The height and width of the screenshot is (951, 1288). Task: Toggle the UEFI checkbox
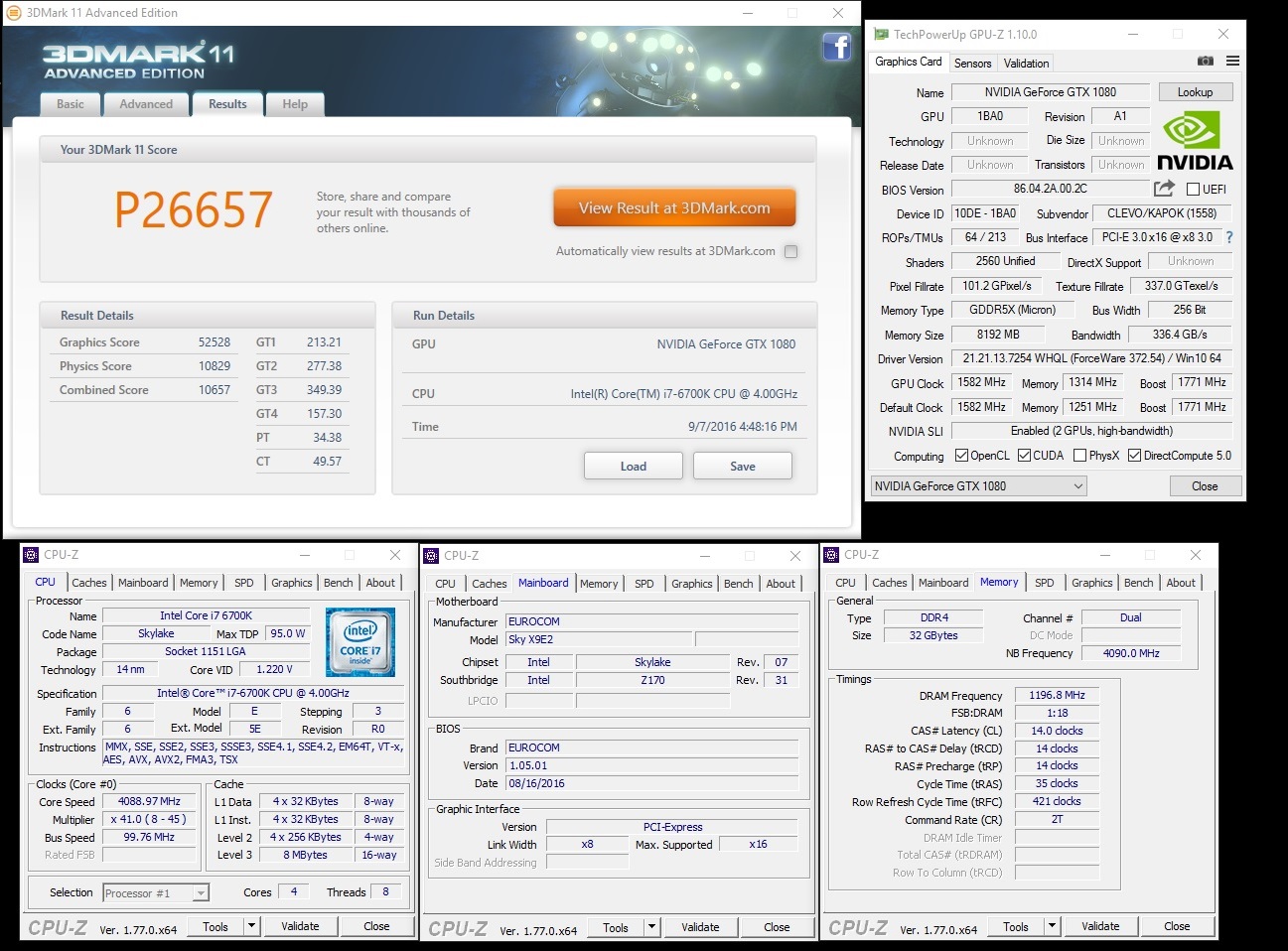[1194, 190]
